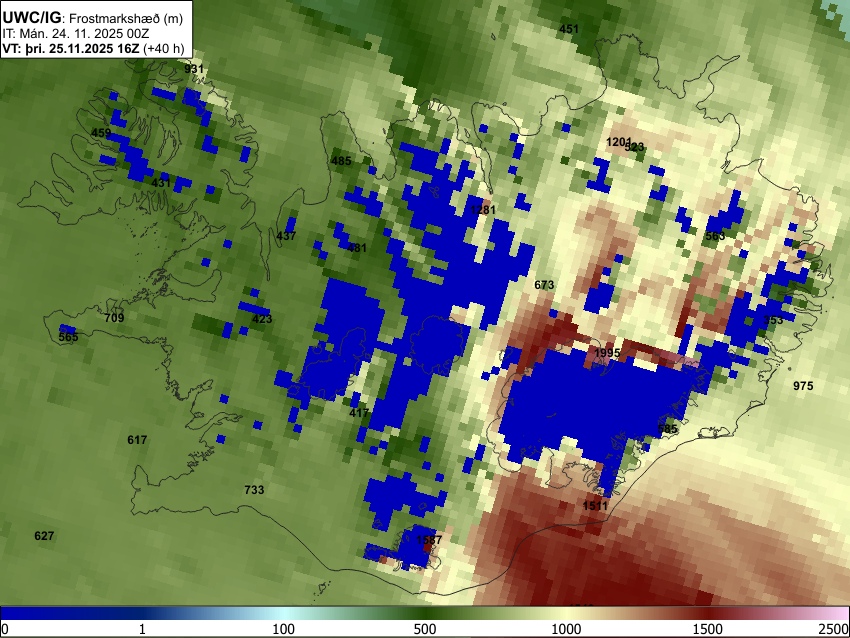Click the map value '733'

(254, 489)
